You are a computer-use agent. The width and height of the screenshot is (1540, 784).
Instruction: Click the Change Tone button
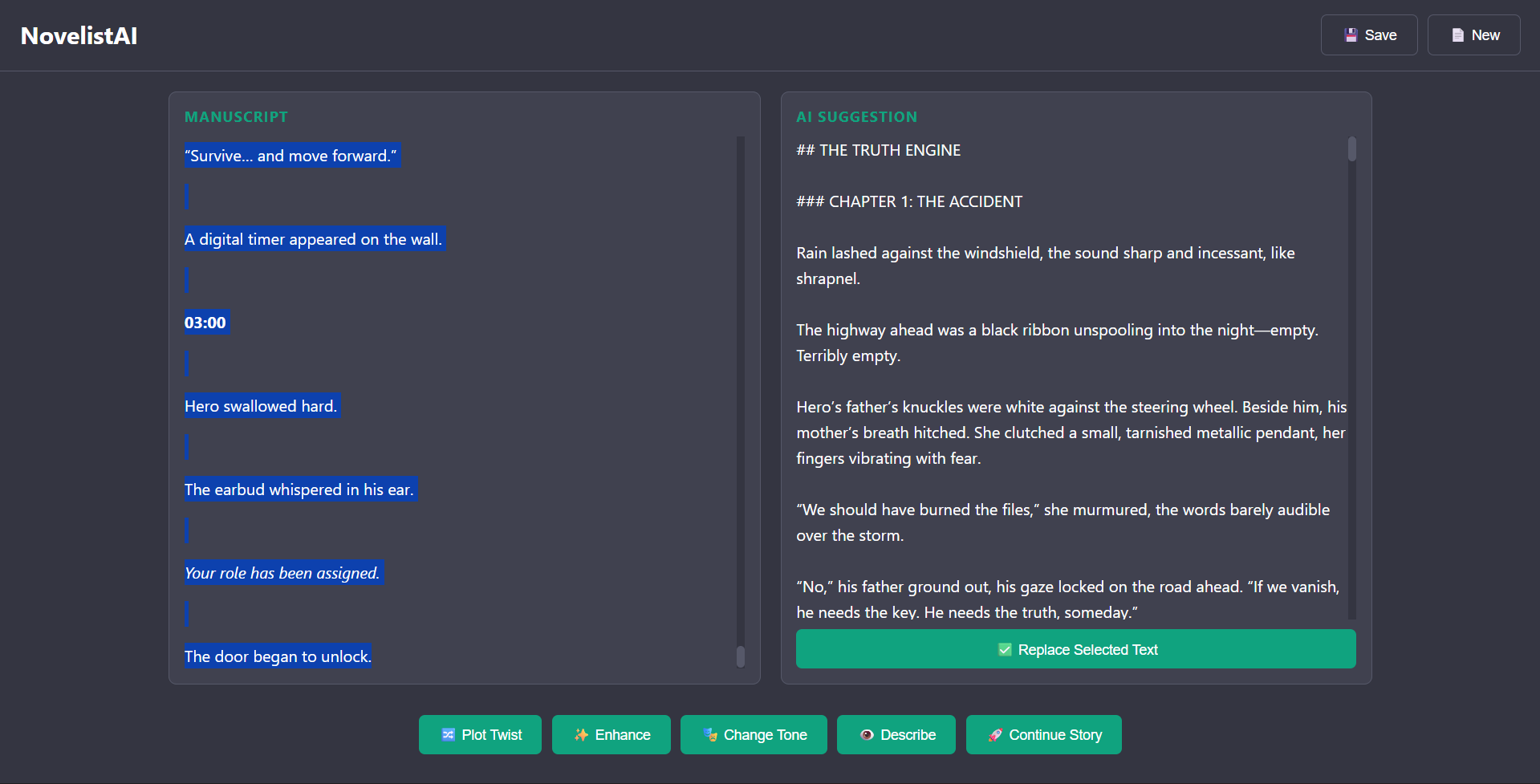754,735
